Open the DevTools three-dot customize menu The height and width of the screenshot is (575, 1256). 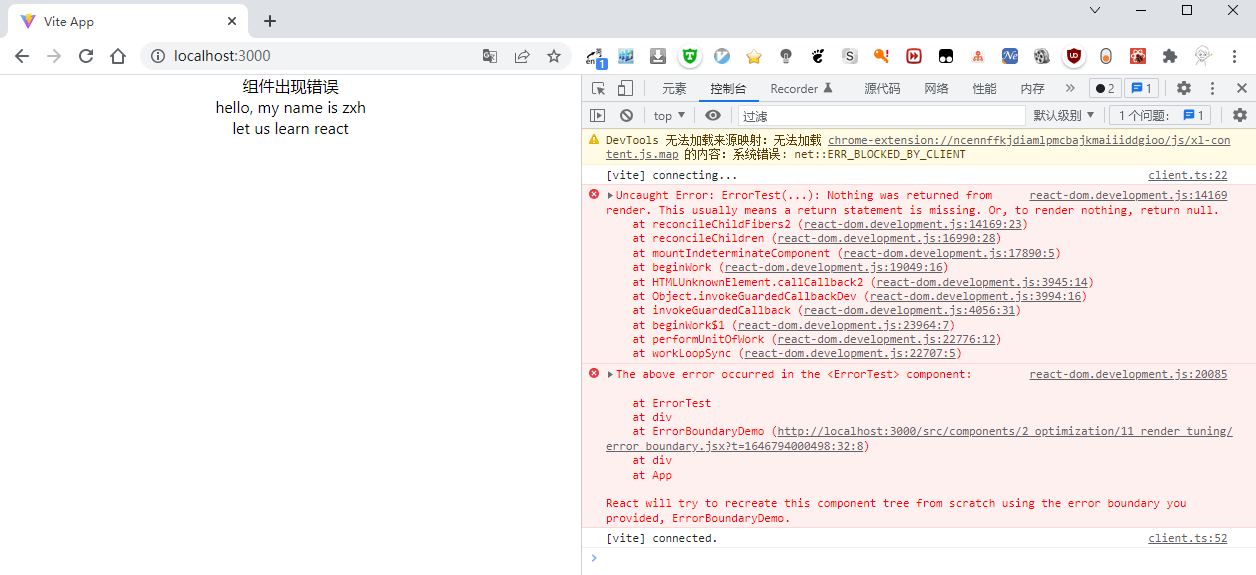coord(1213,89)
